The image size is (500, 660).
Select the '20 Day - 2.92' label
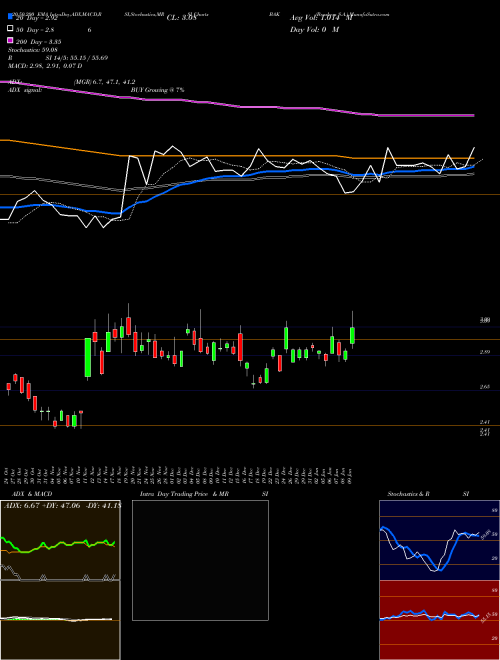click(36, 18)
